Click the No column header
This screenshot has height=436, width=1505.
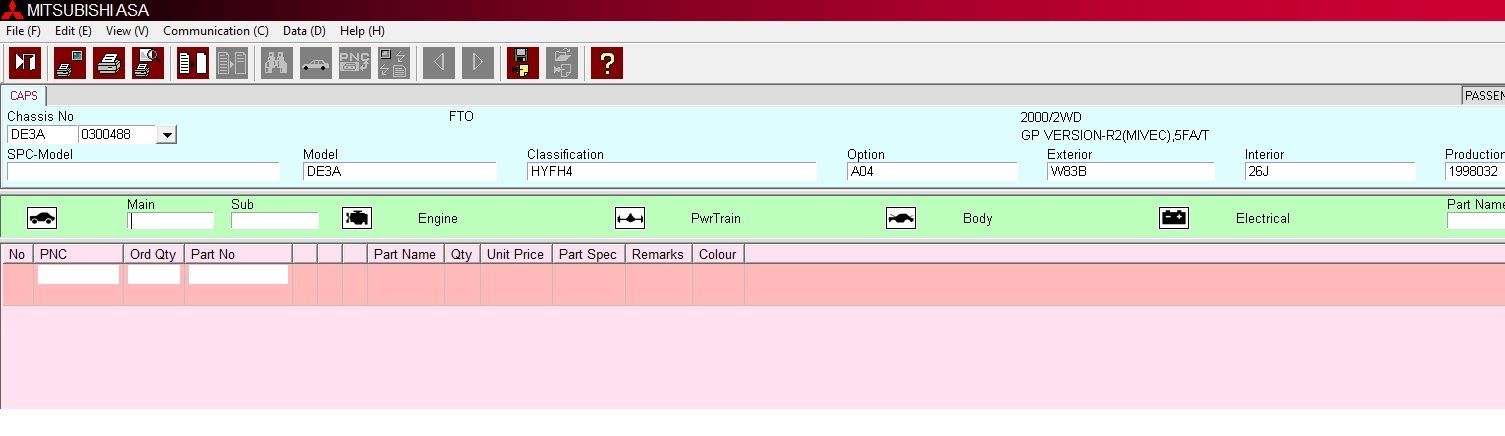tap(17, 254)
